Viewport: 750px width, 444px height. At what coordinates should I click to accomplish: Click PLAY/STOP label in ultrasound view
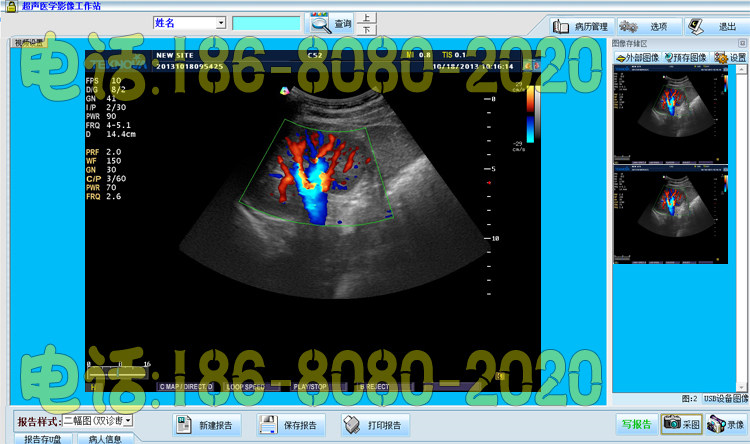tap(310, 387)
